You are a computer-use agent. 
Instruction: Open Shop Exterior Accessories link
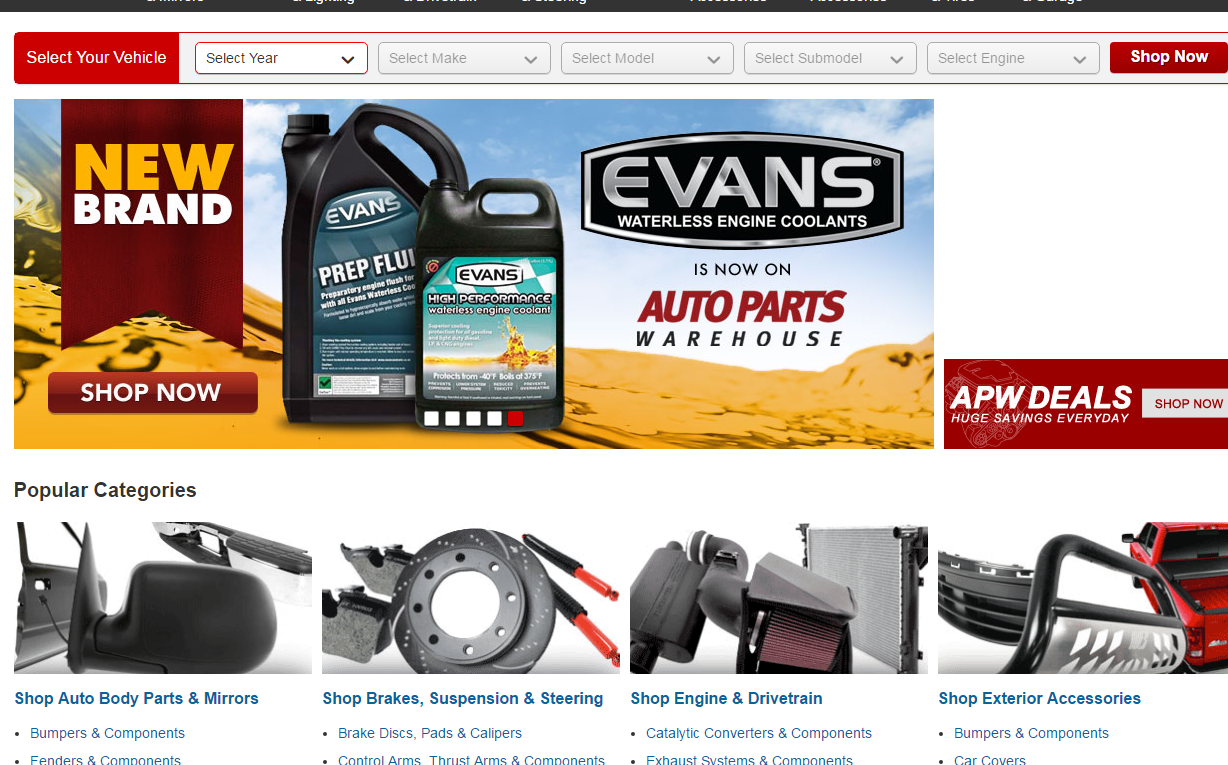pyautogui.click(x=1040, y=699)
